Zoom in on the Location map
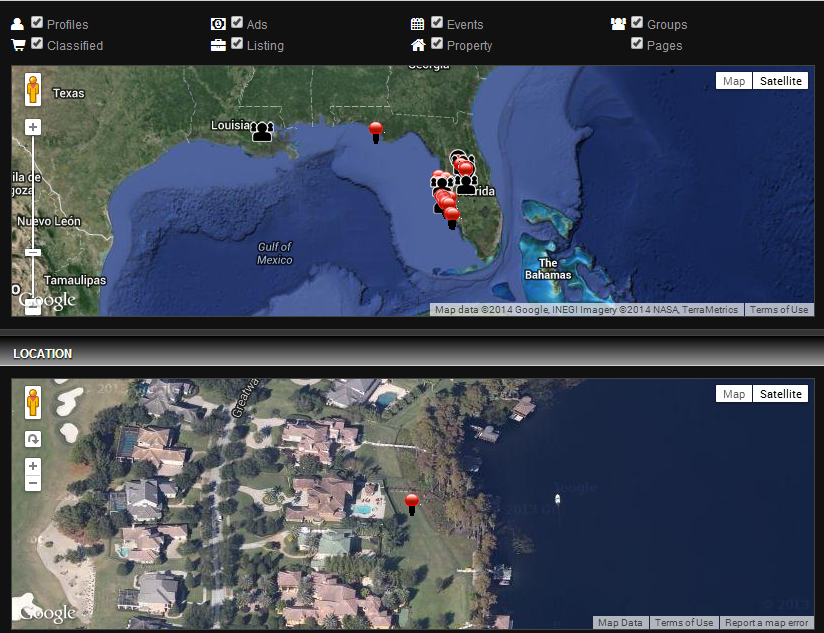 [33, 466]
